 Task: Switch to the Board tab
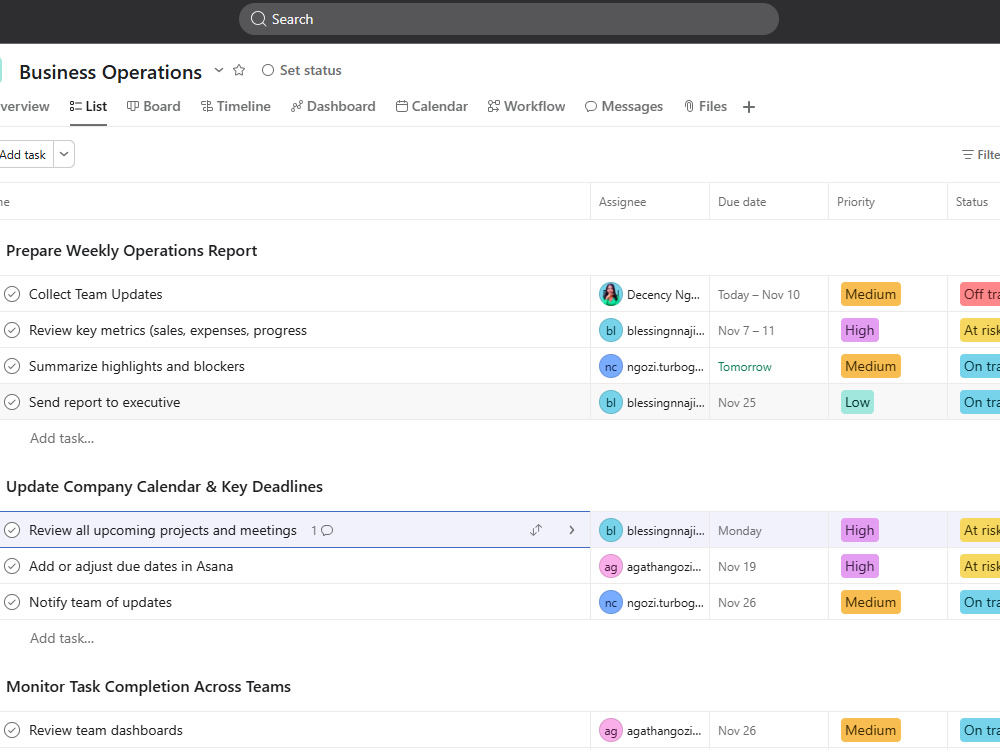click(x=154, y=107)
